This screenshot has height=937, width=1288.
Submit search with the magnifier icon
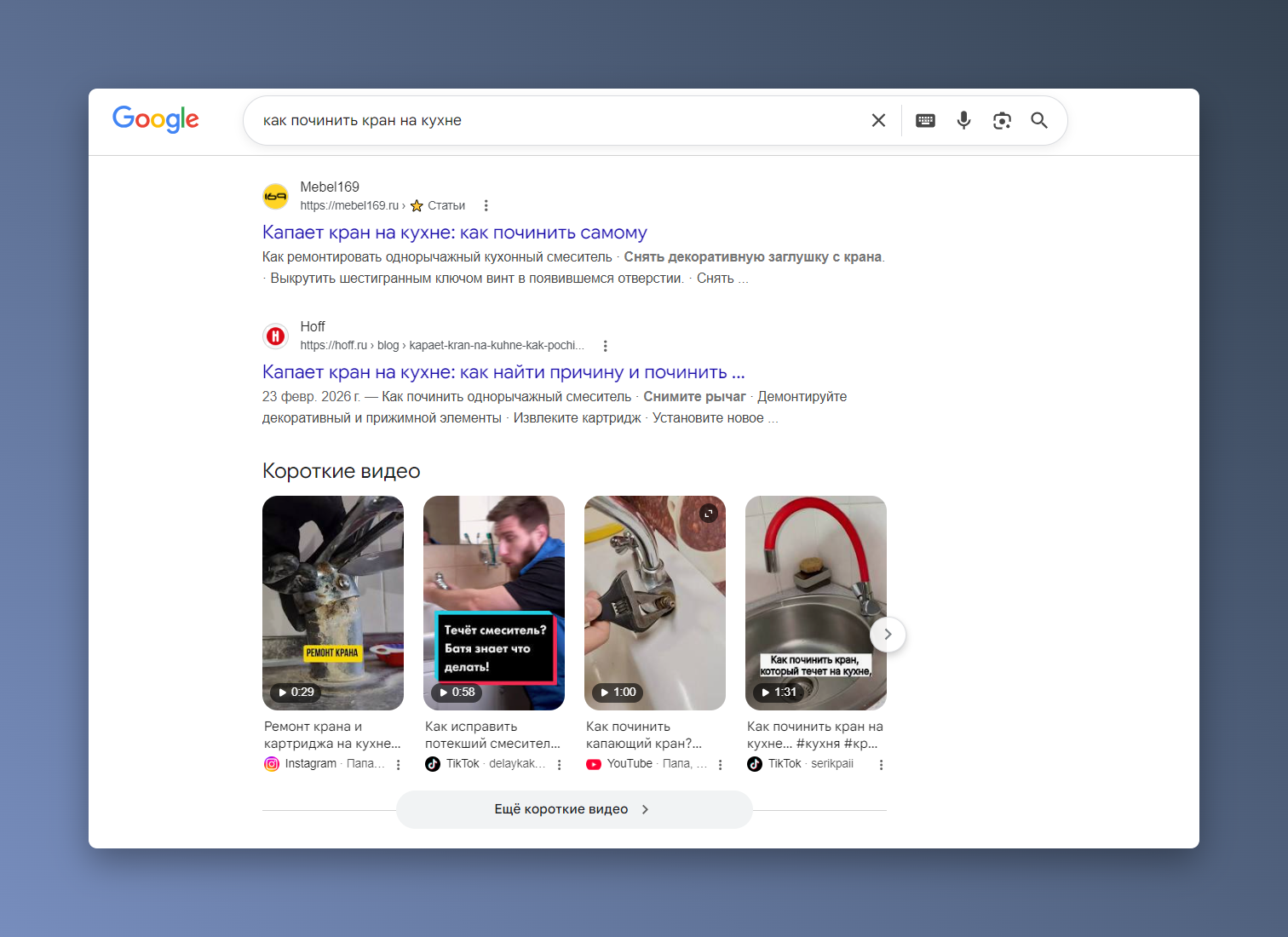pyautogui.click(x=1039, y=121)
